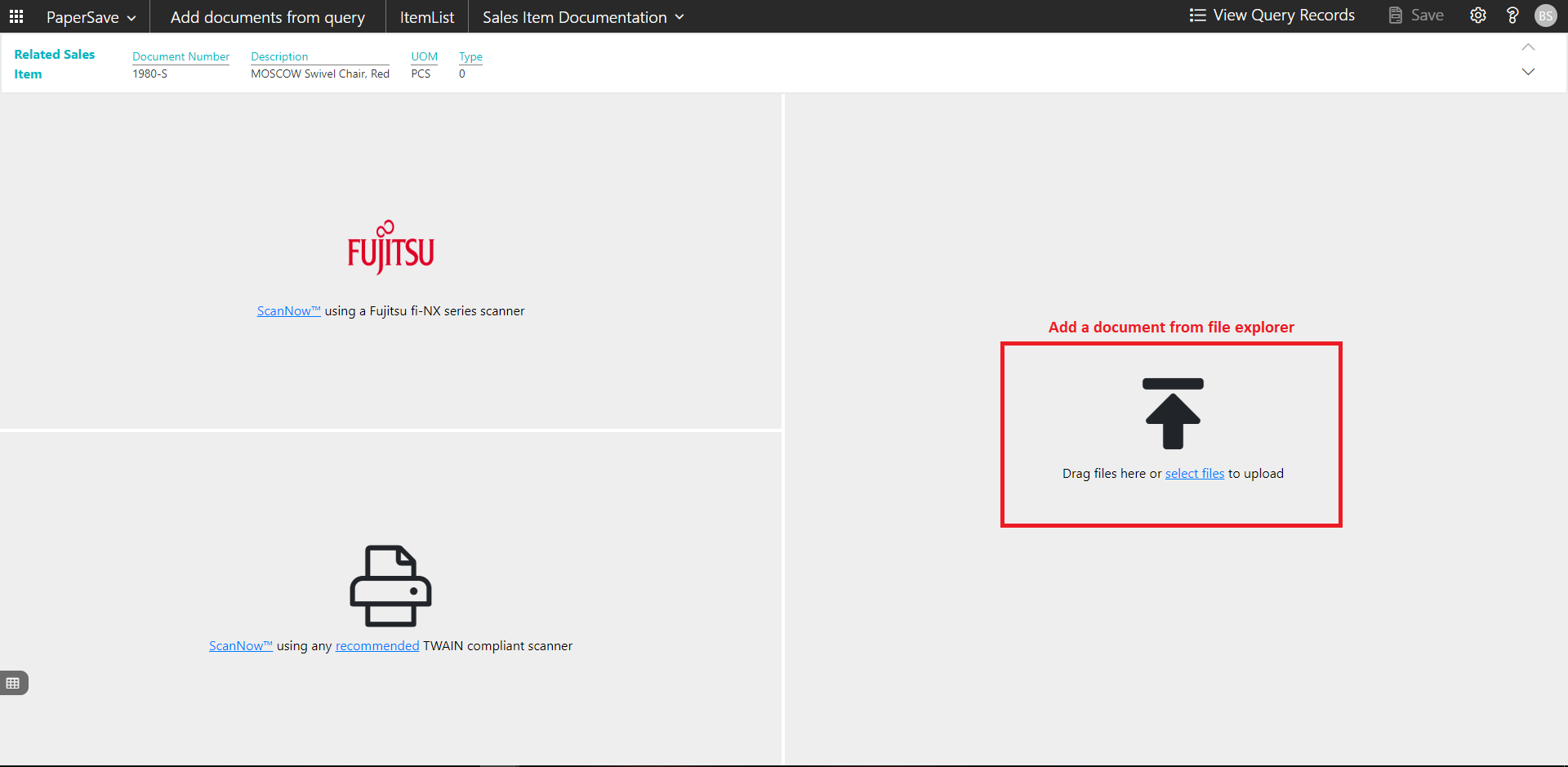Open the recommended TWAIN scanners link
Viewport: 1568px width, 767px height.
(376, 646)
